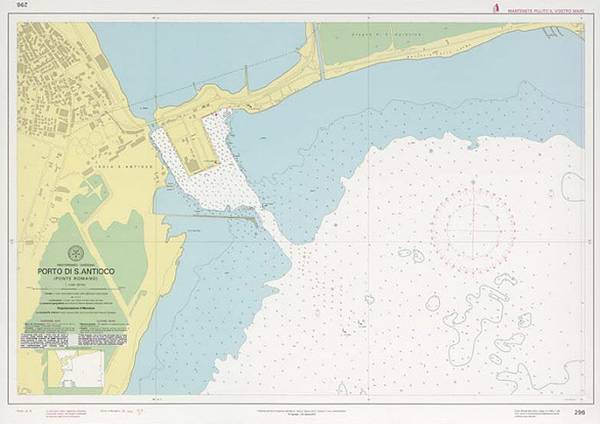Click the publisher notes at bottom center margin

(300, 411)
